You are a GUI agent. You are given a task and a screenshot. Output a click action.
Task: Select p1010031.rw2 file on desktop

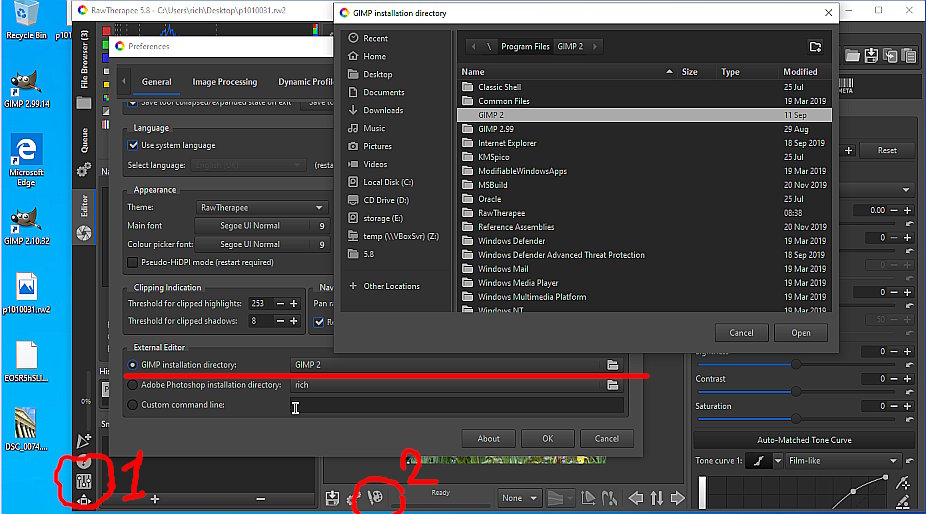26,294
